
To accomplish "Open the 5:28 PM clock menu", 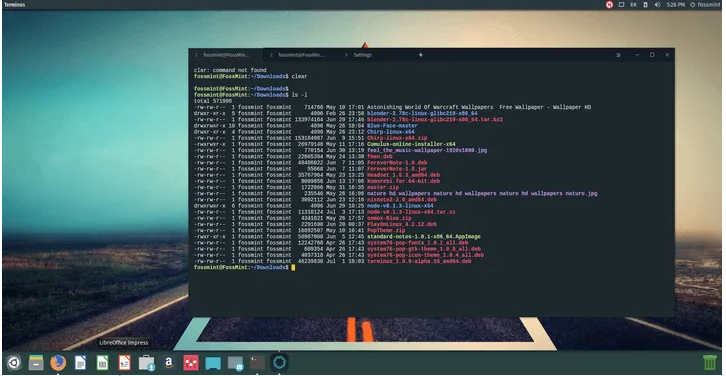I will (x=676, y=5).
